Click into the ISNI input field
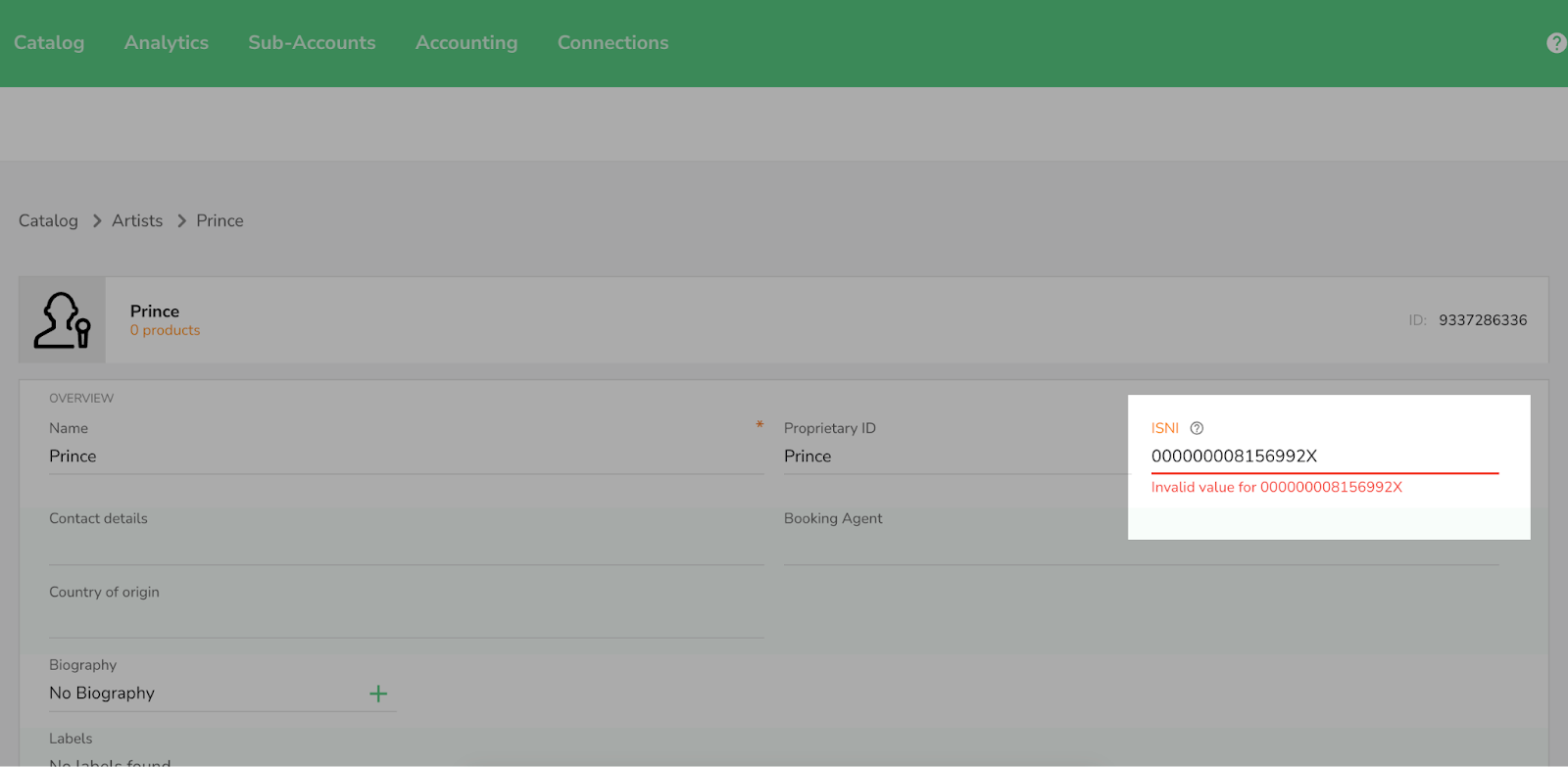1568x767 pixels. click(x=1325, y=456)
